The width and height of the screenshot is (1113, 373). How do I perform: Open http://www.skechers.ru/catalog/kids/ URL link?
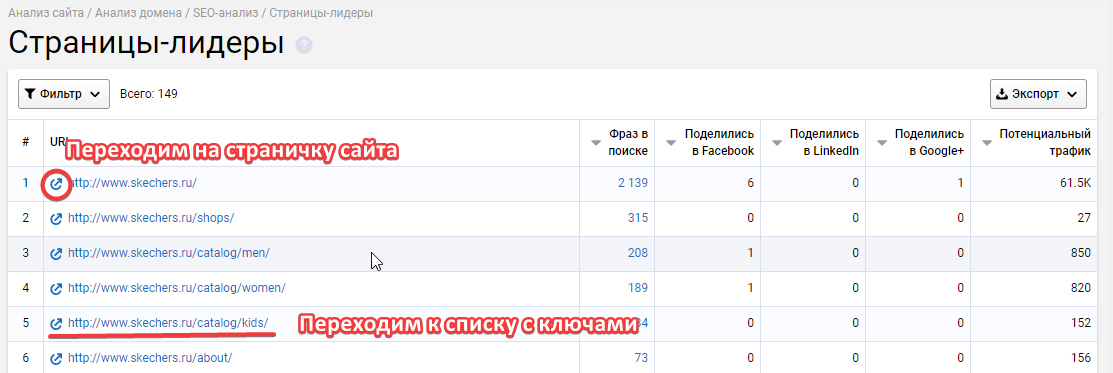[168, 323]
